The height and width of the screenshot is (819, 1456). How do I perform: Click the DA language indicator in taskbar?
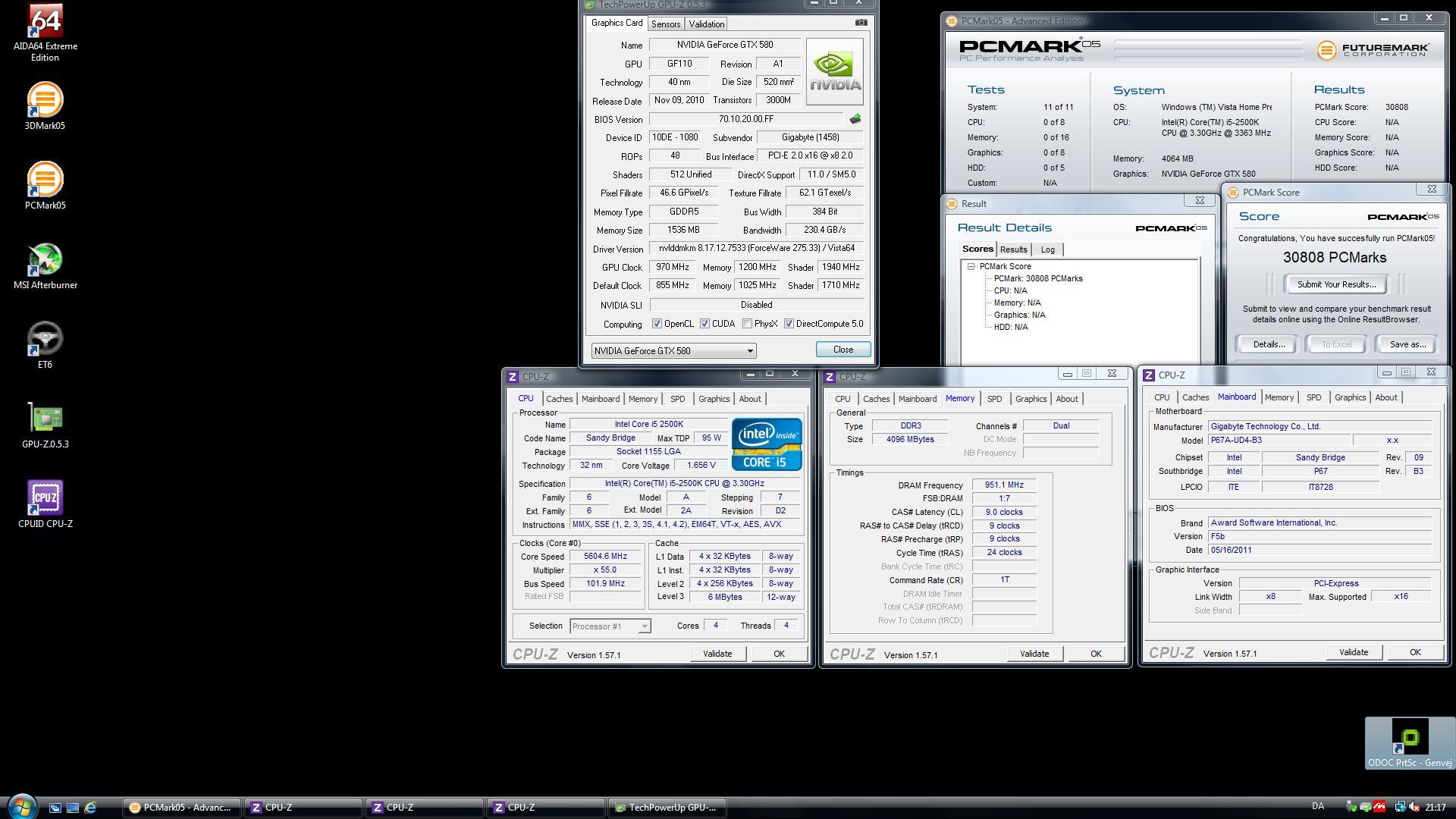pos(1318,807)
